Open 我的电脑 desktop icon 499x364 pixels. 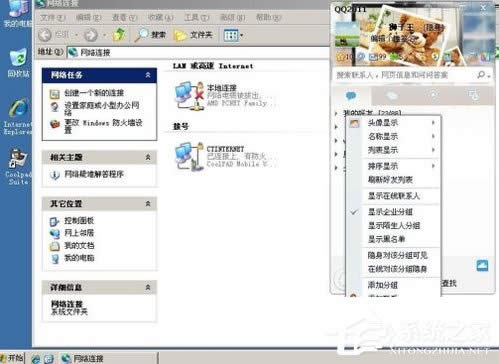(x=18, y=13)
